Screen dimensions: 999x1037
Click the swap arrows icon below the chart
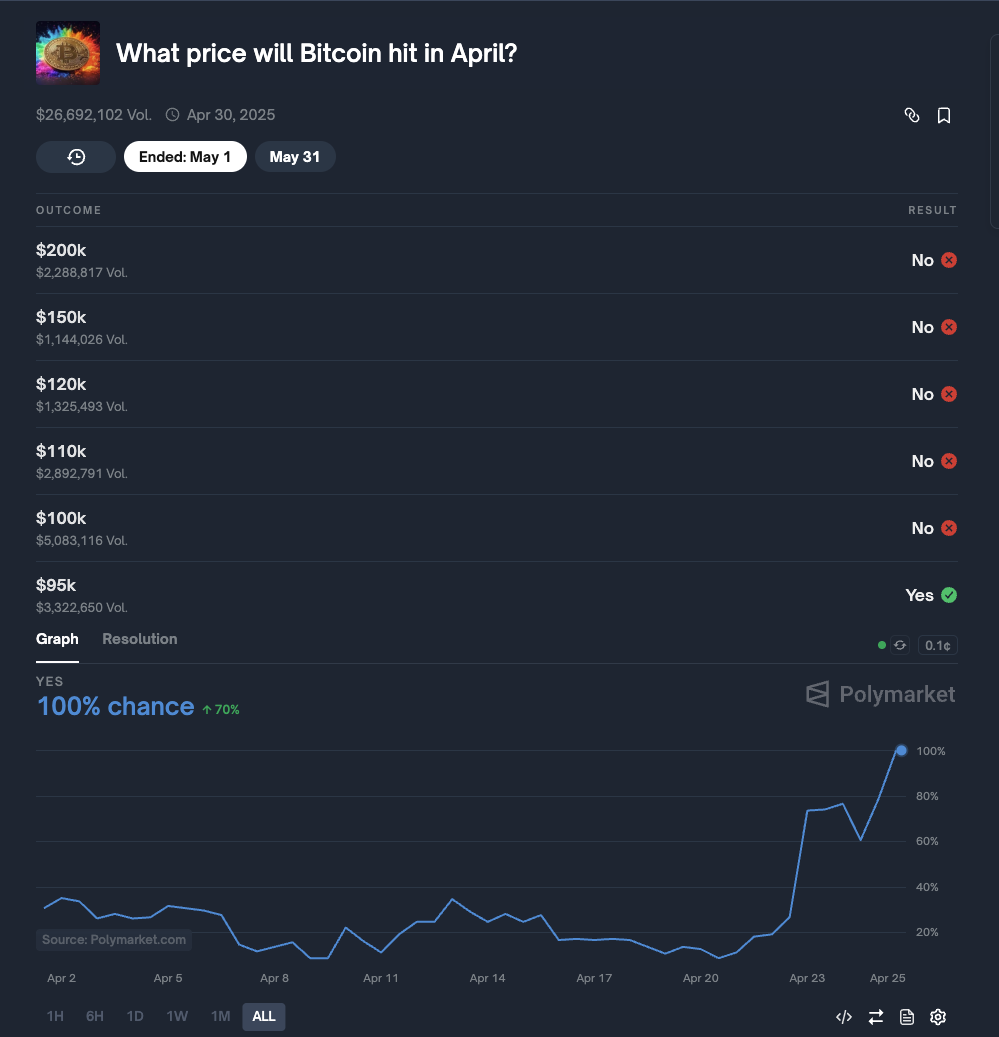(876, 1017)
